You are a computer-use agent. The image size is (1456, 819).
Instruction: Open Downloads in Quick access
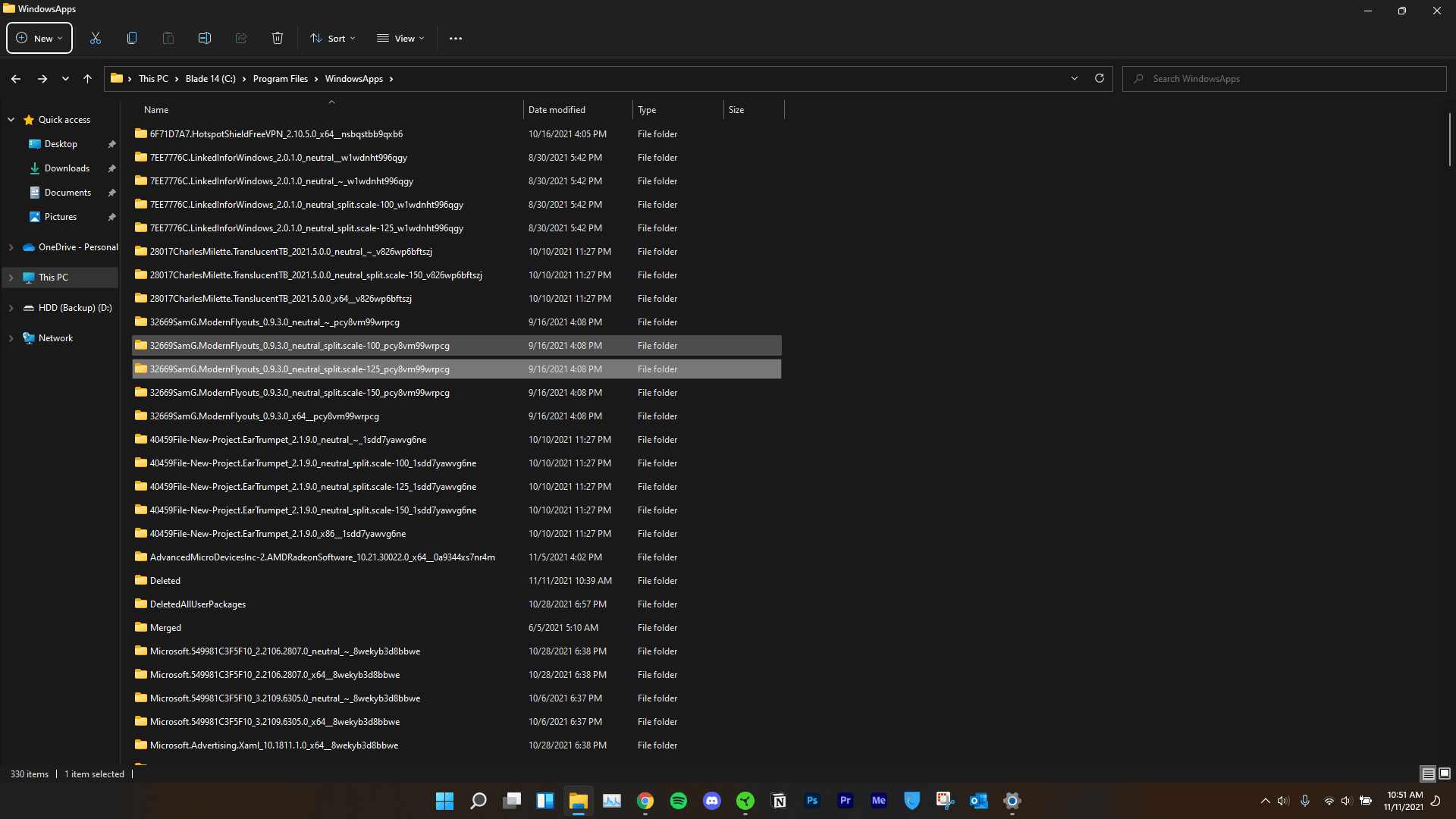[x=67, y=168]
